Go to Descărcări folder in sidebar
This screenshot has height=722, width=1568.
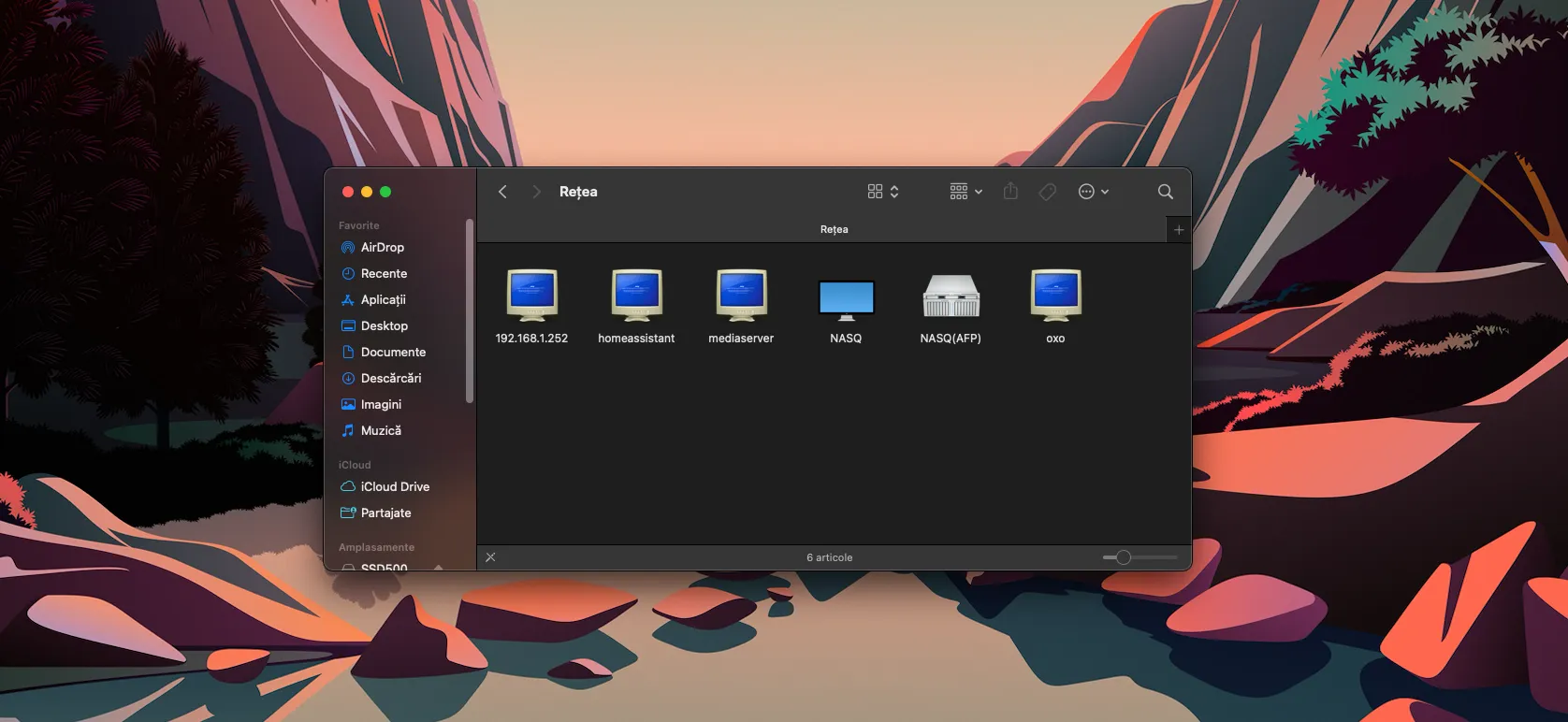pos(391,379)
